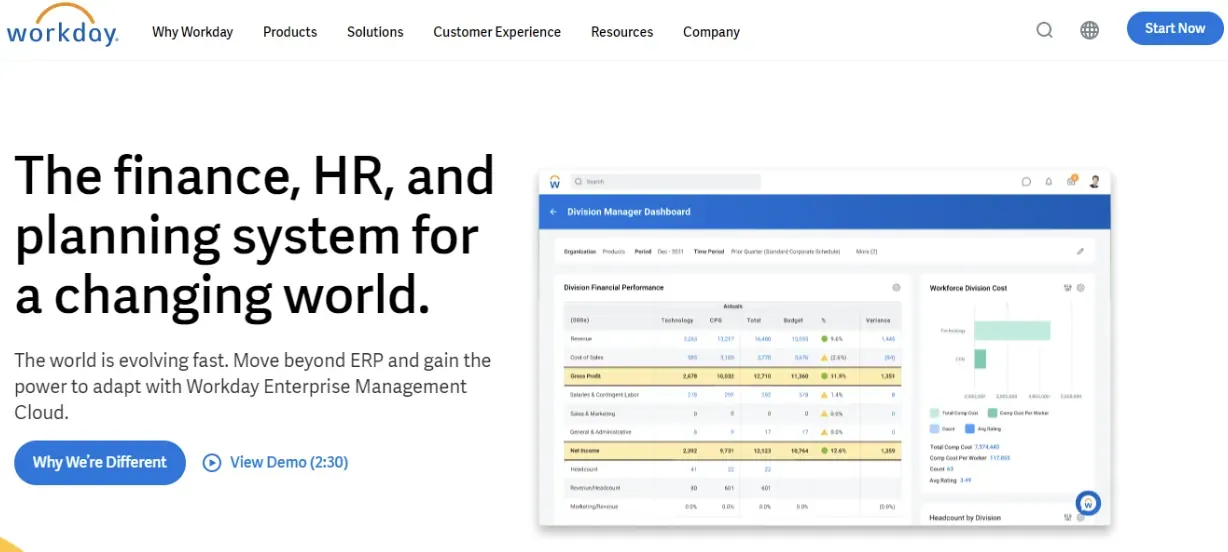Click the Workday logo in the header
The image size is (1228, 552).
(x=62, y=26)
